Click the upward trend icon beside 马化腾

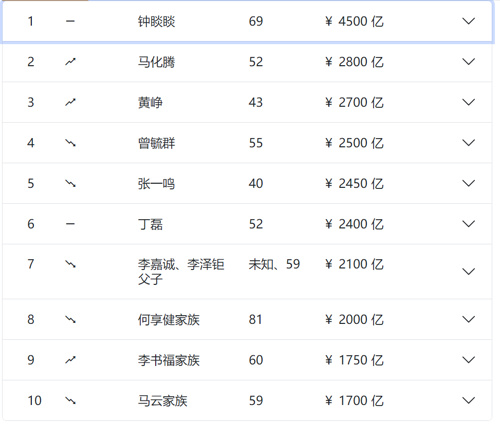70,62
